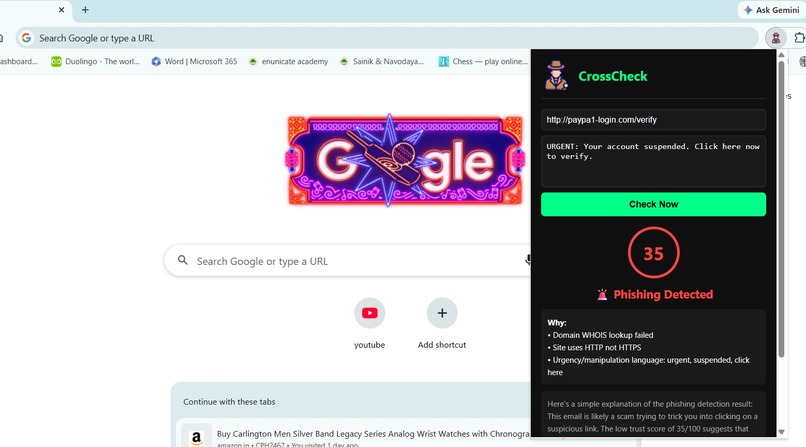Click the voice search microphone icon
This screenshot has height=447, width=806.
[x=527, y=260]
